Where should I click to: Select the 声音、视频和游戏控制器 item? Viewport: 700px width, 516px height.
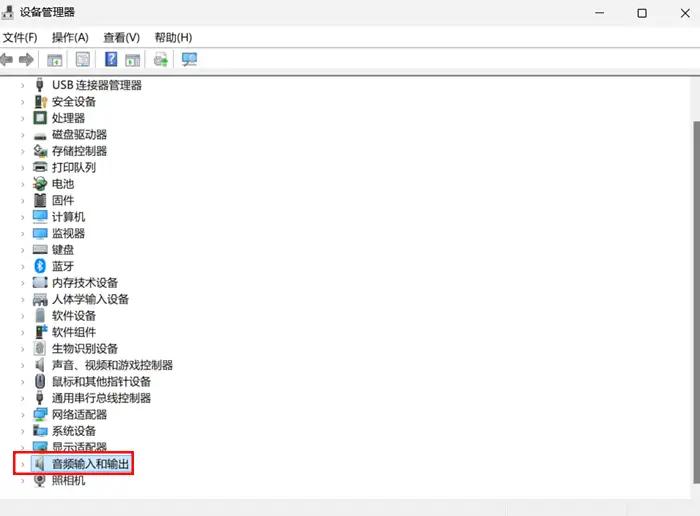tap(112, 365)
